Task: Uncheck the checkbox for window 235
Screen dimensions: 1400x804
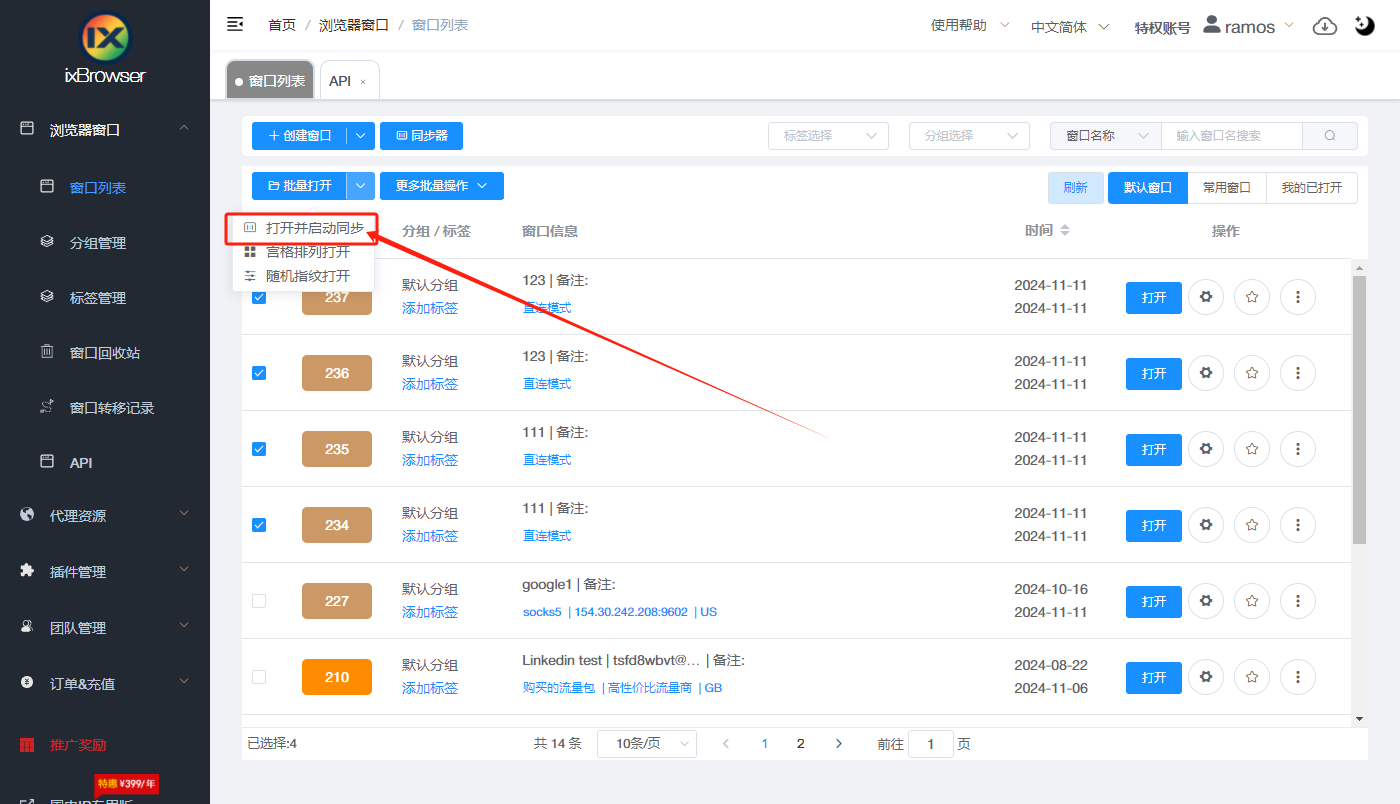Action: (x=259, y=449)
